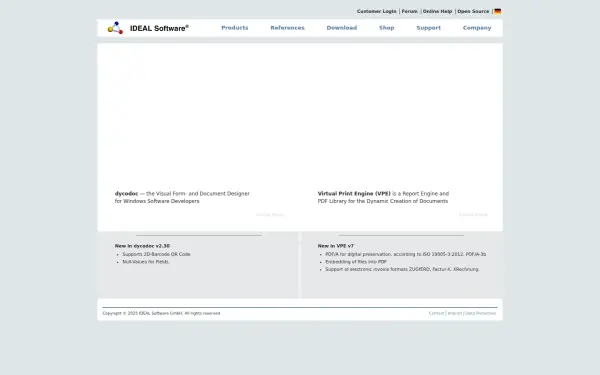Image resolution: width=600 pixels, height=375 pixels.
Task: Open the Contact link in footer
Action: [436, 313]
